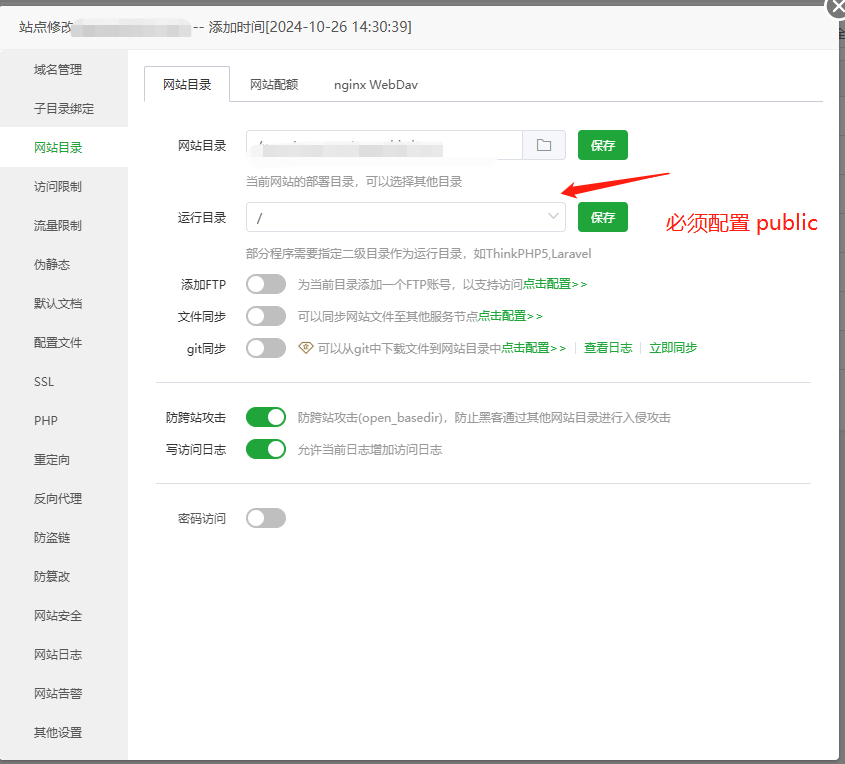This screenshot has width=845, height=764.
Task: Open SSL settings in sidebar
Action: click(x=44, y=381)
